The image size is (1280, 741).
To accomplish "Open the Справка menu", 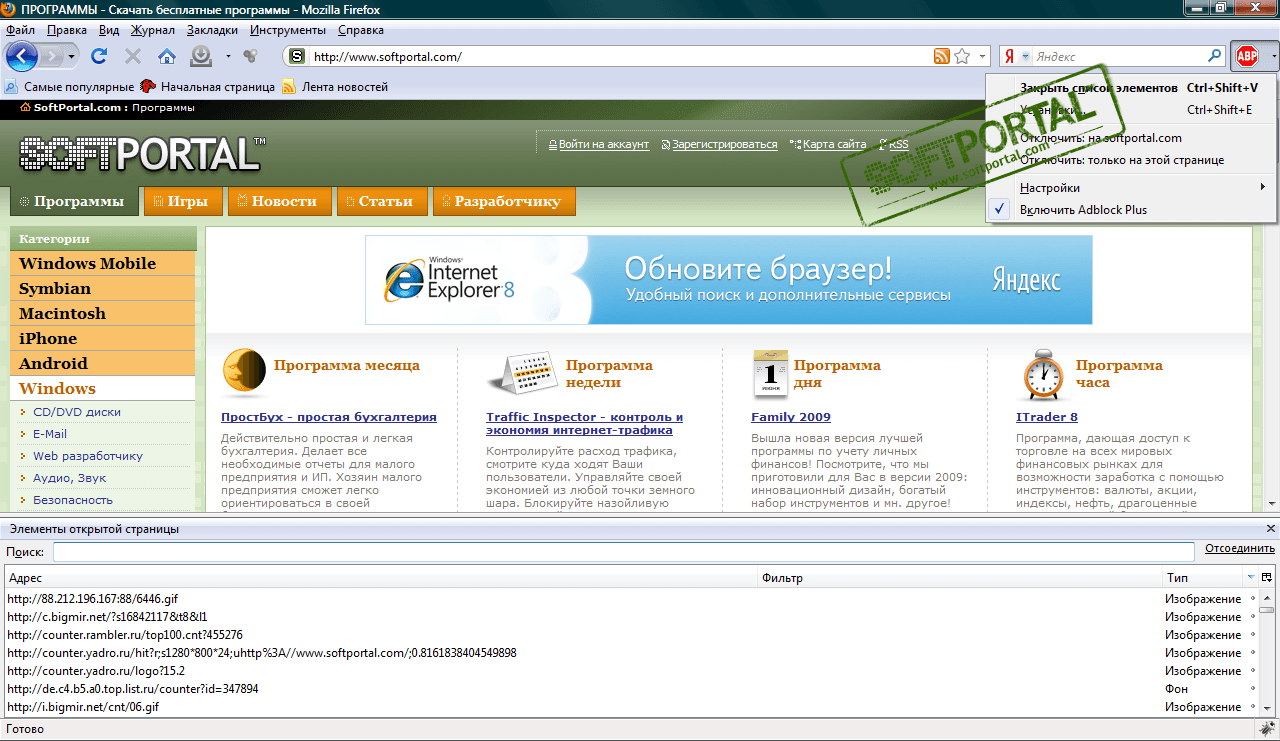I will click(361, 30).
